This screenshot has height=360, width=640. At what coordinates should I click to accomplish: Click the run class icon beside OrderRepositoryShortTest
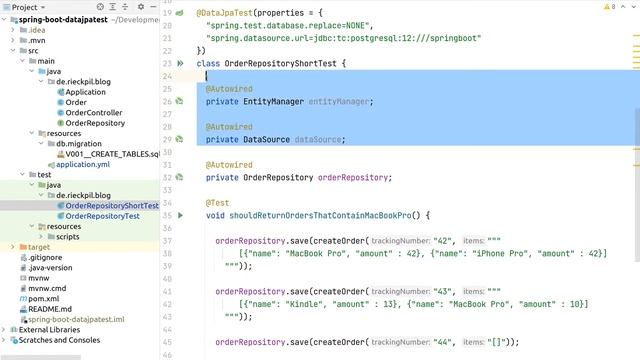pyautogui.click(x=180, y=63)
